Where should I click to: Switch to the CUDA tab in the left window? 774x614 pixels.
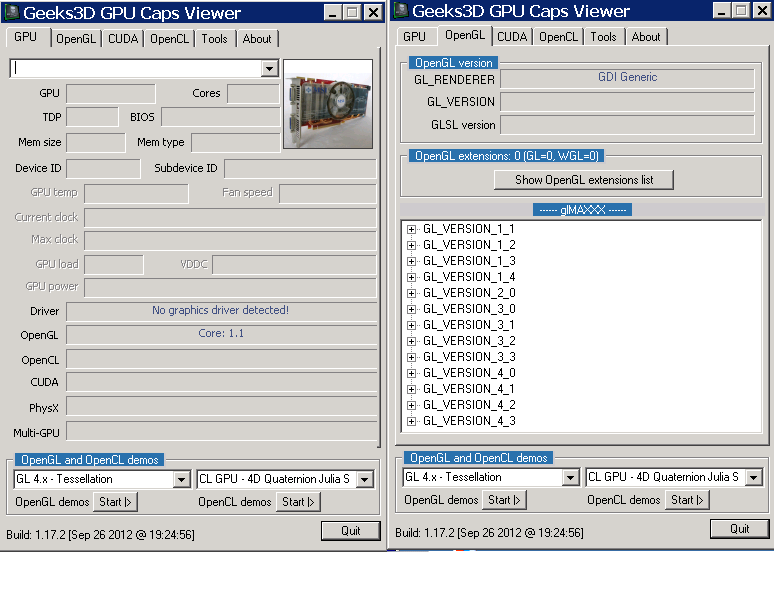click(122, 38)
